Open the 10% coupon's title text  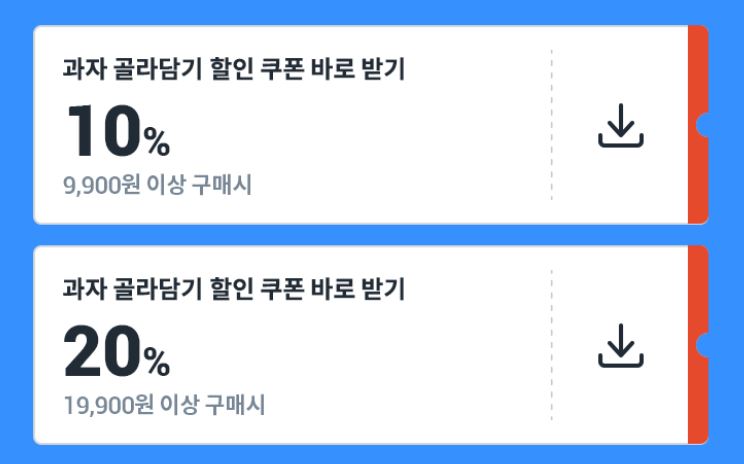click(x=234, y=69)
